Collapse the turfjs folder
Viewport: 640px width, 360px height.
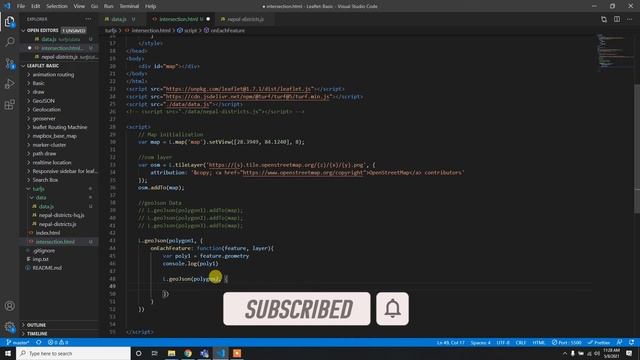click(x=38, y=189)
